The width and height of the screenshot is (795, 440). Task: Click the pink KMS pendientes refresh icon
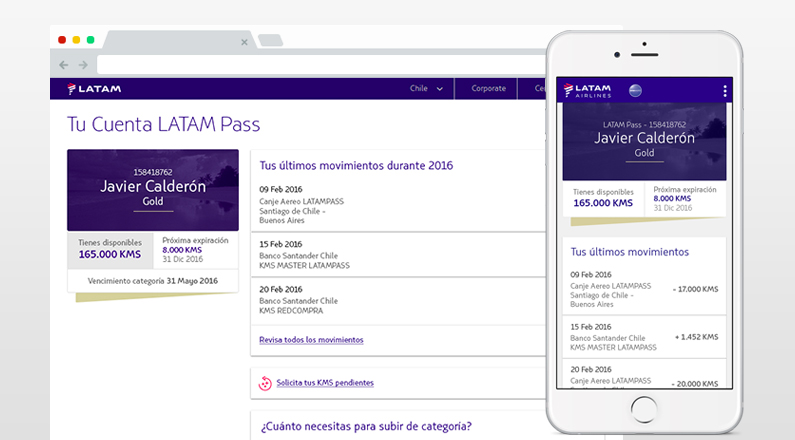pyautogui.click(x=265, y=383)
